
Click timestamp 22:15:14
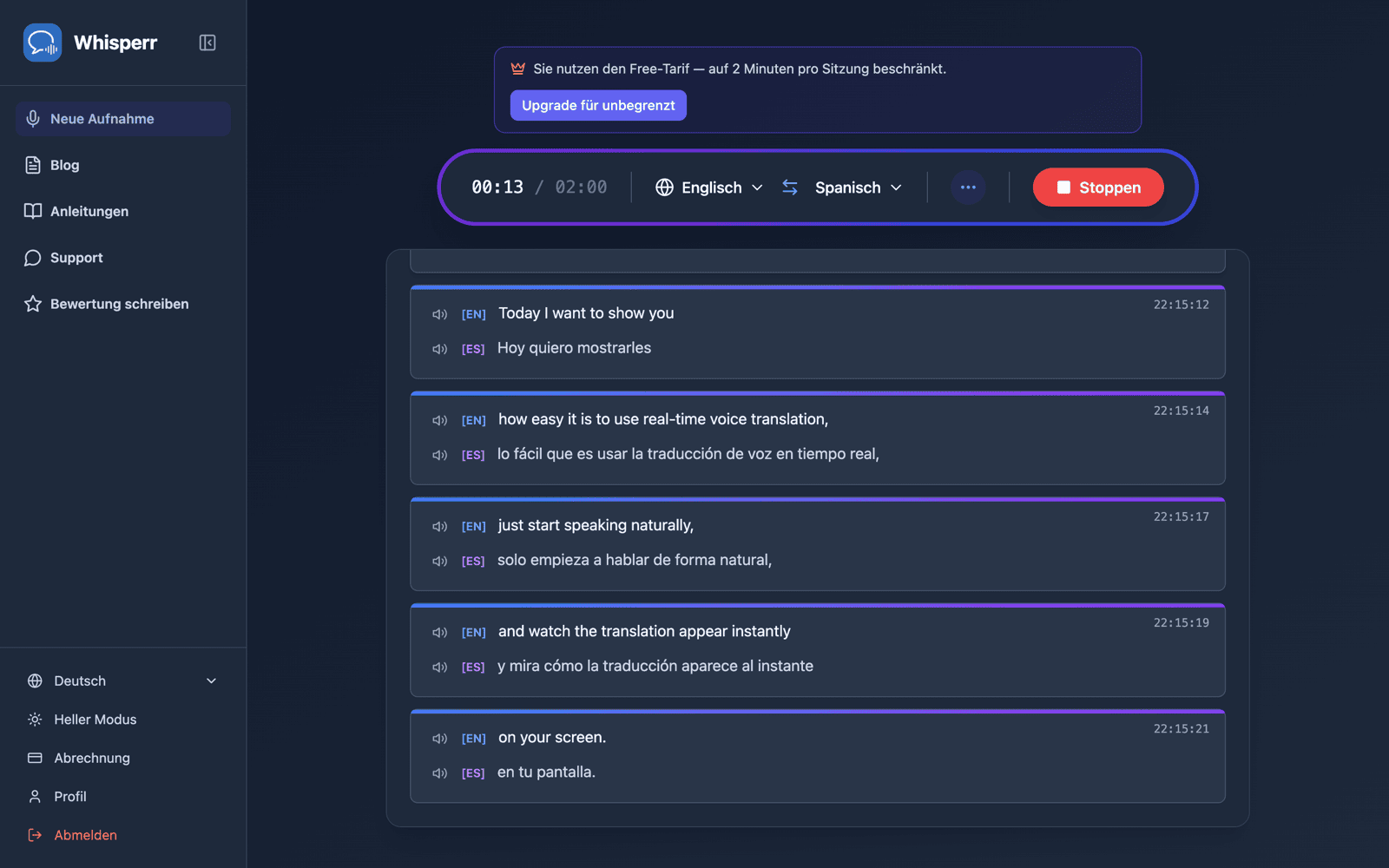click(x=1181, y=411)
